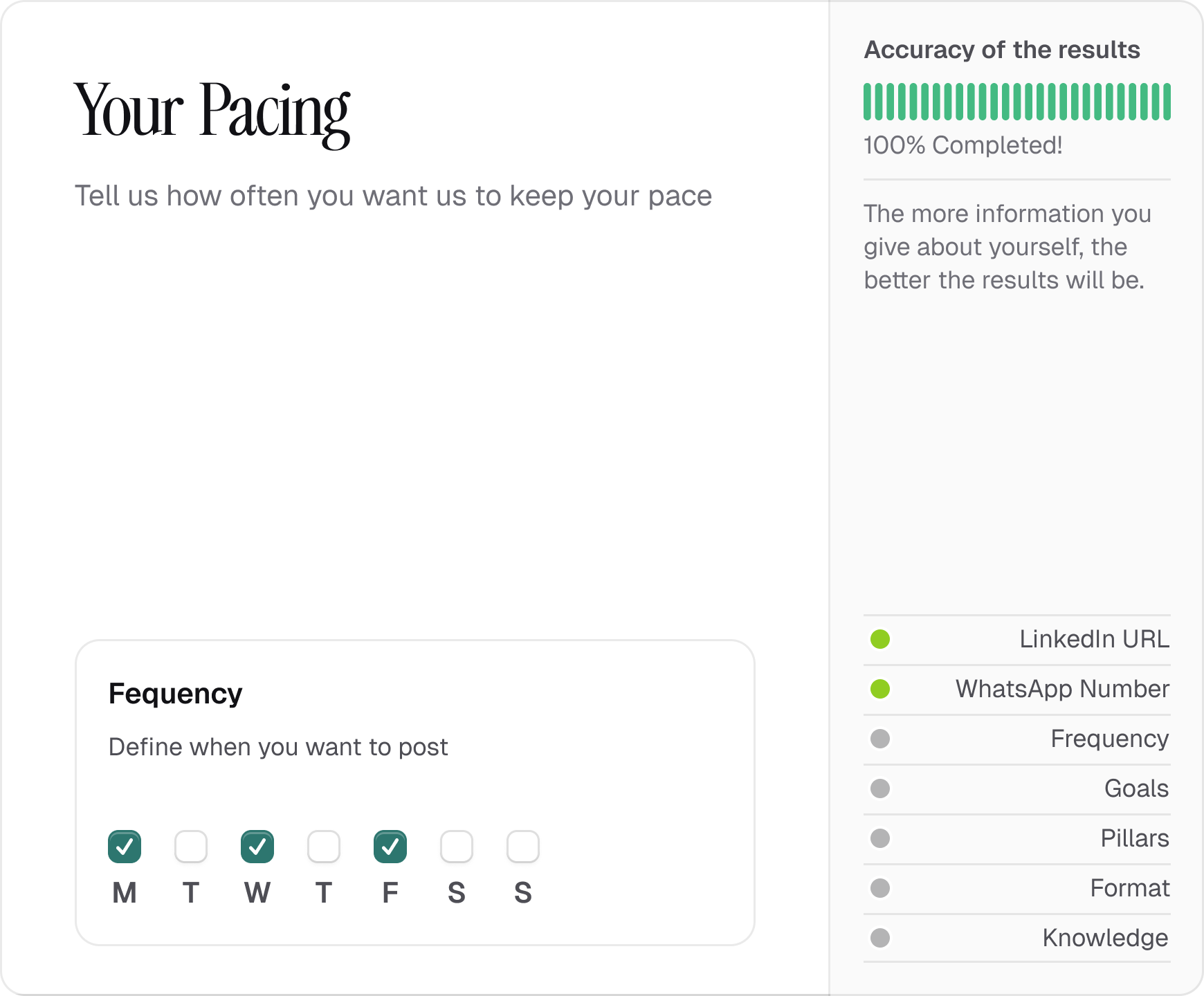
Task: Click the gray Frequency status dot
Action: (880, 739)
